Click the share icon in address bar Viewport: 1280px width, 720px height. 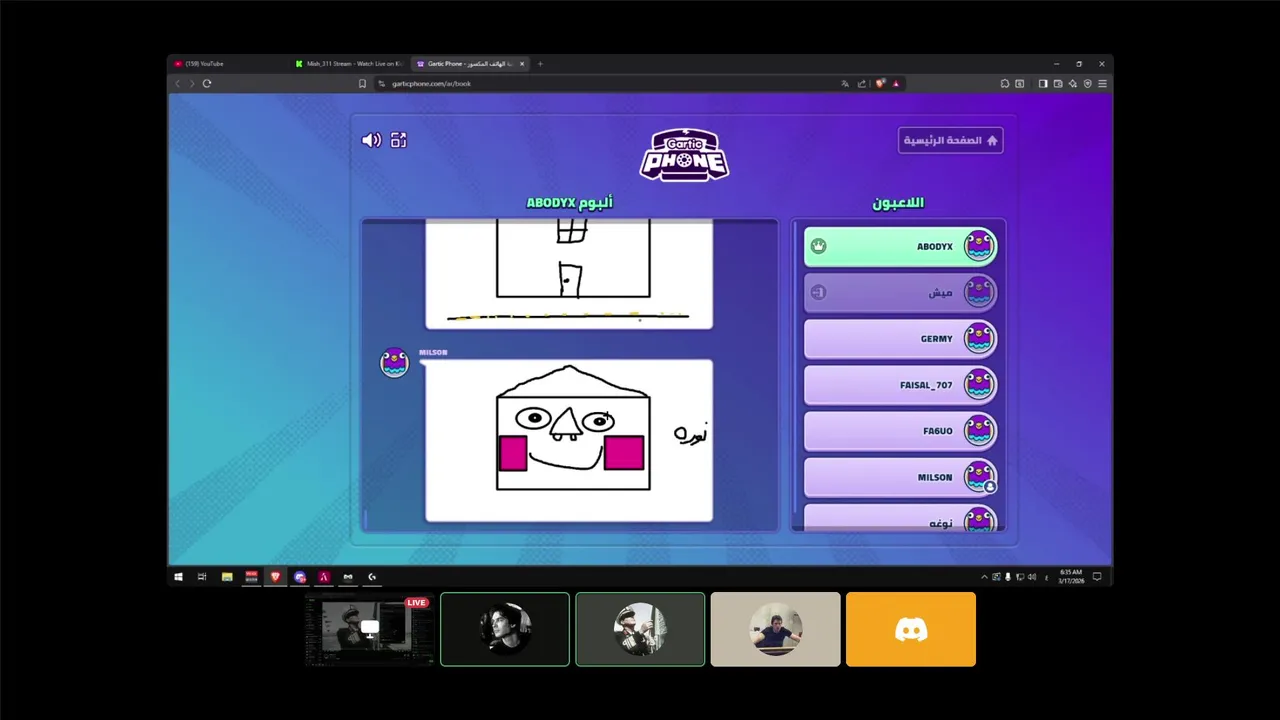point(862,84)
